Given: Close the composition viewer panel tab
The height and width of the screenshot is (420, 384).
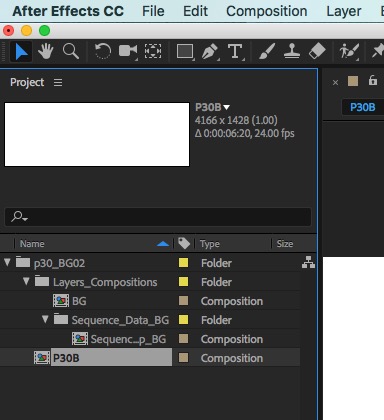Looking at the screenshot, I should [x=335, y=82].
